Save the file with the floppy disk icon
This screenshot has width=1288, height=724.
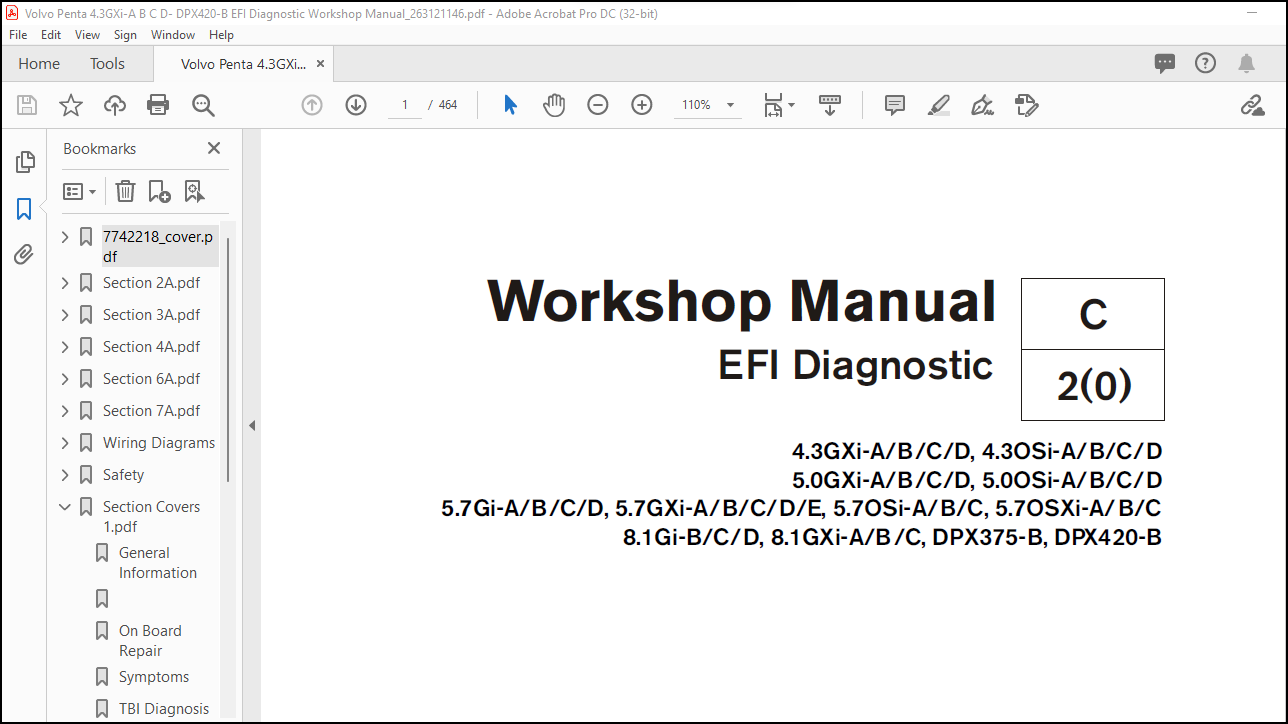click(x=27, y=105)
